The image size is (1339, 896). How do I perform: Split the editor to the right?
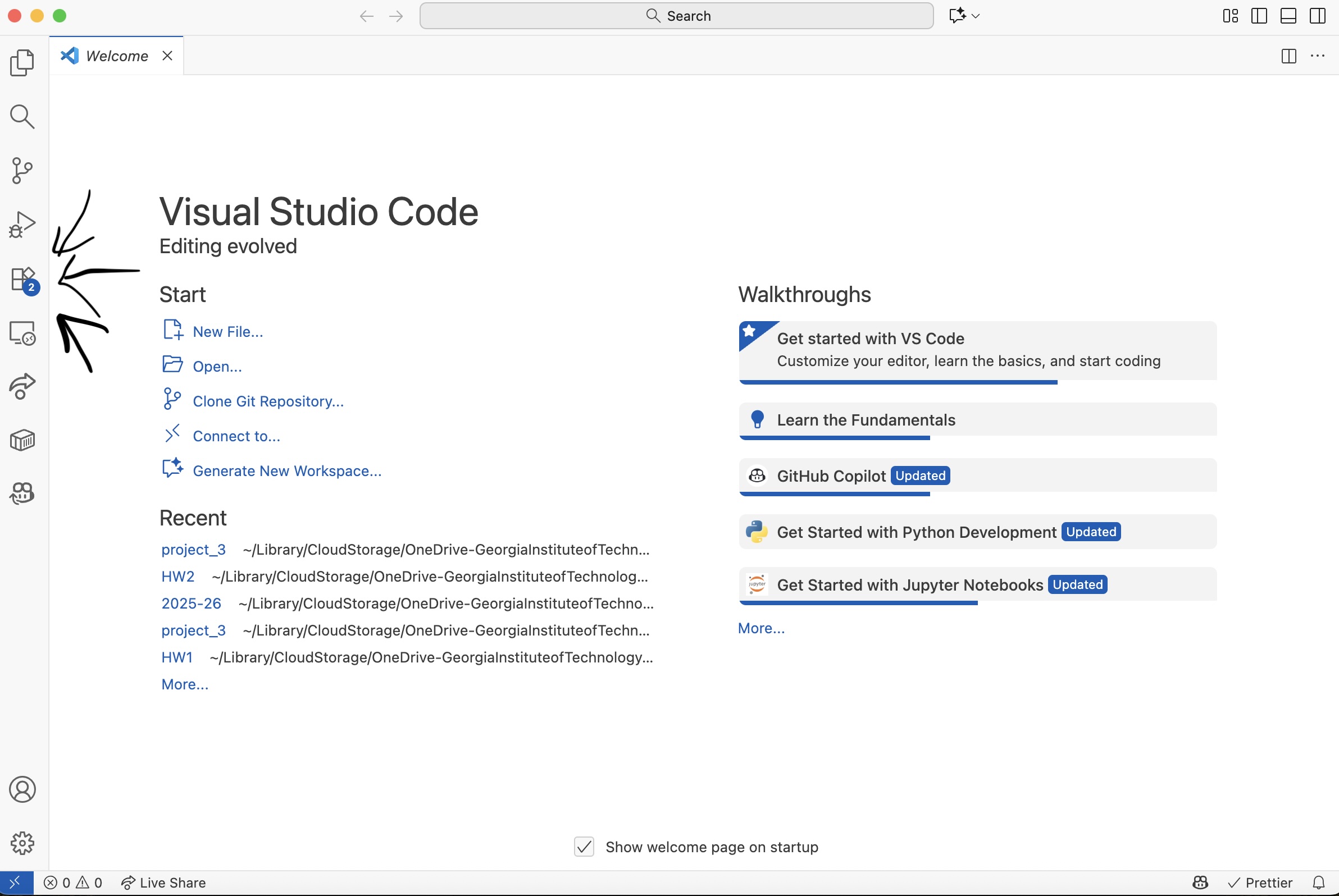1288,56
